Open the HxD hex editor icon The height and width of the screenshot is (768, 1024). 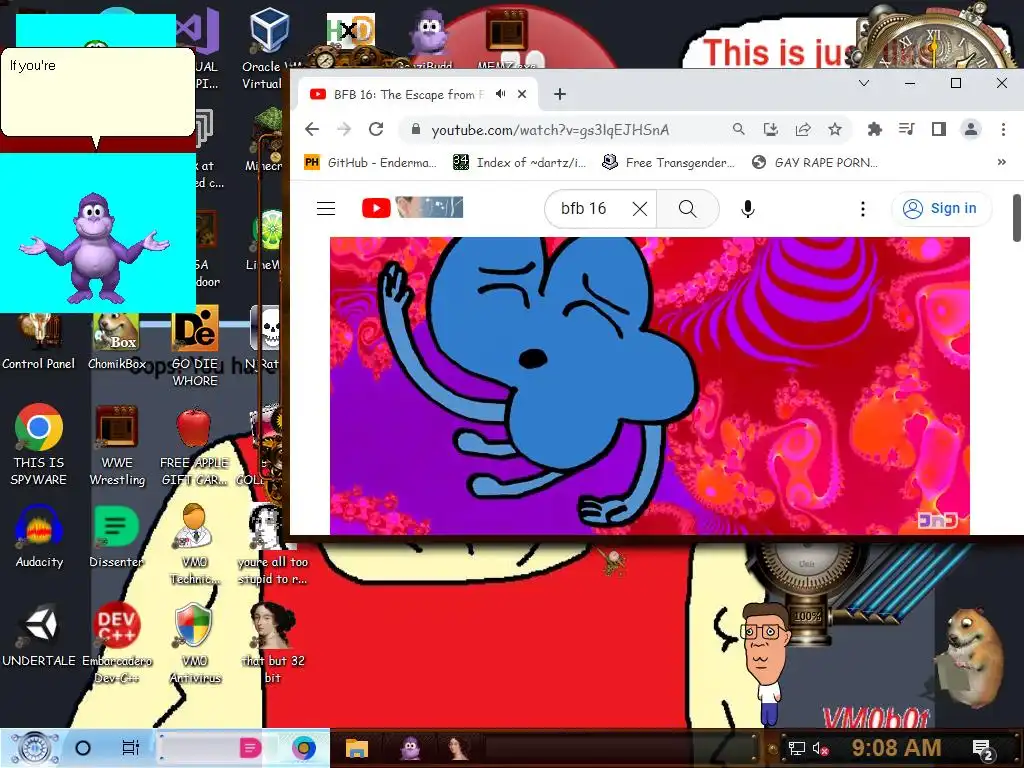click(x=351, y=31)
